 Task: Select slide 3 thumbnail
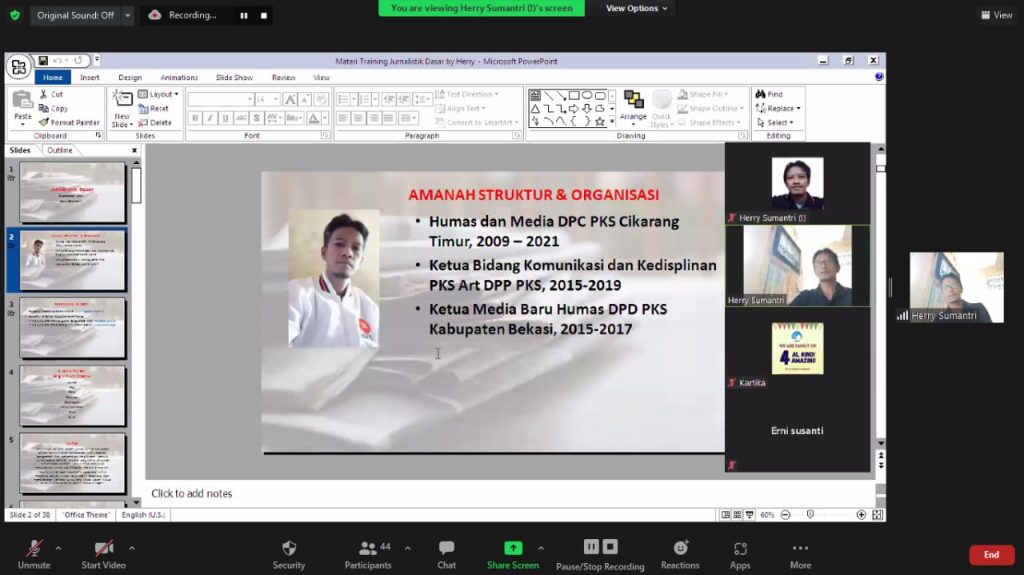(72, 328)
